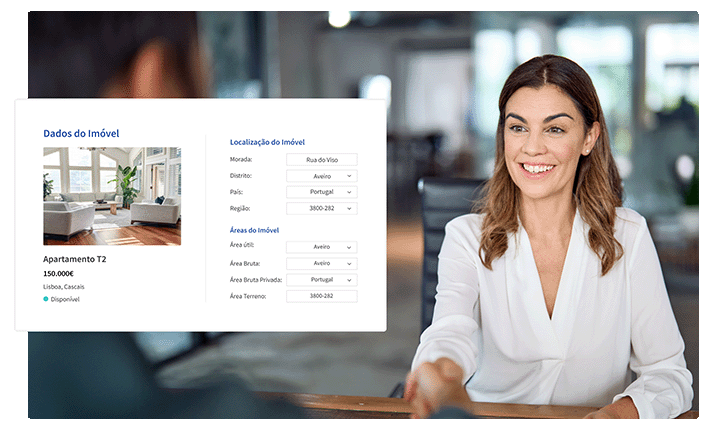Click the Dados do Imóvel heading
This screenshot has width=713, height=430.
pyautogui.click(x=81, y=133)
